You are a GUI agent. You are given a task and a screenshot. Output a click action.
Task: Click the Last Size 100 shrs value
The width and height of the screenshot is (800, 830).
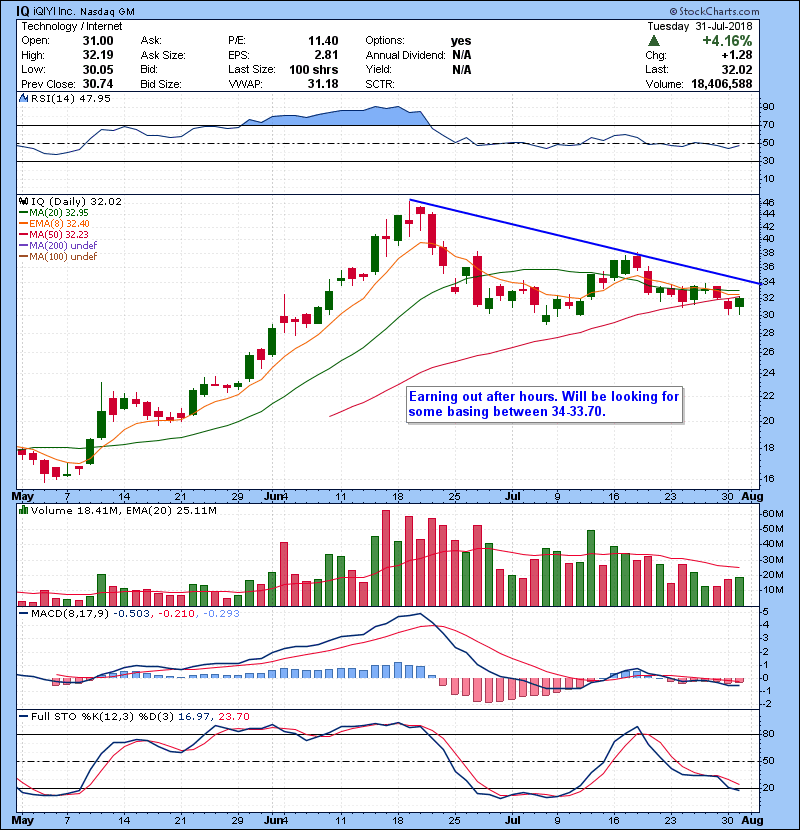click(x=313, y=69)
